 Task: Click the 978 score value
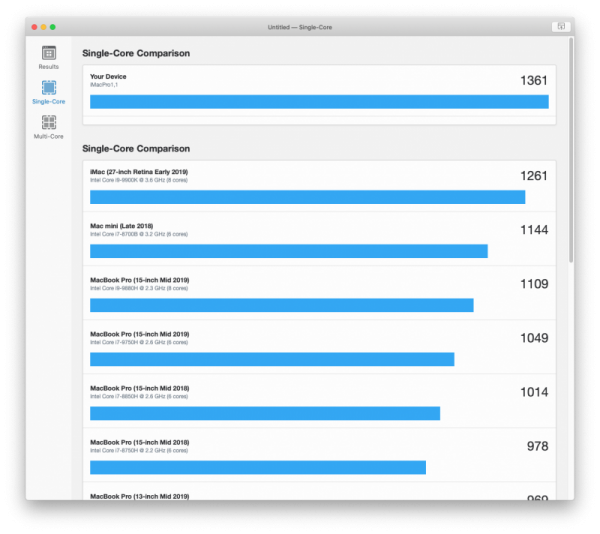point(537,446)
